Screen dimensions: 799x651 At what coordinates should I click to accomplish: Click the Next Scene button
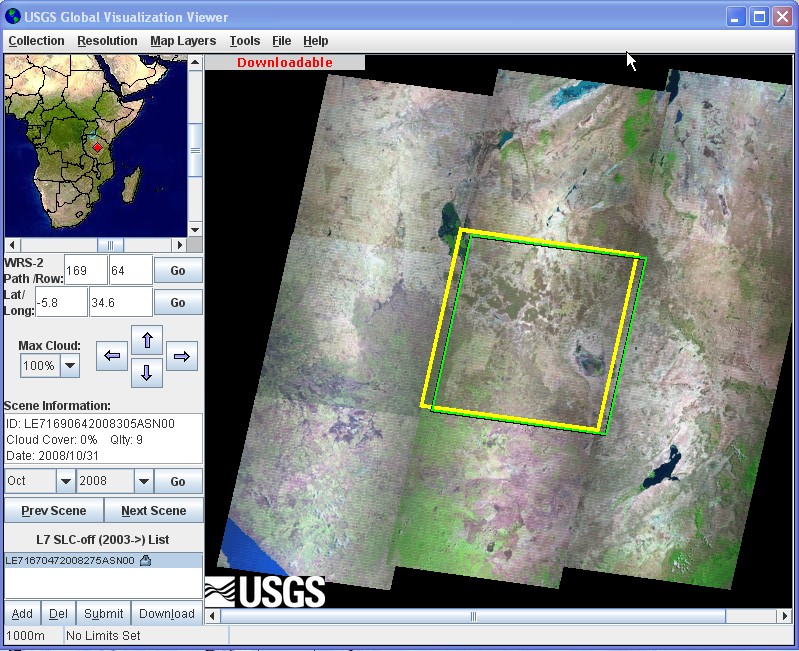(153, 510)
